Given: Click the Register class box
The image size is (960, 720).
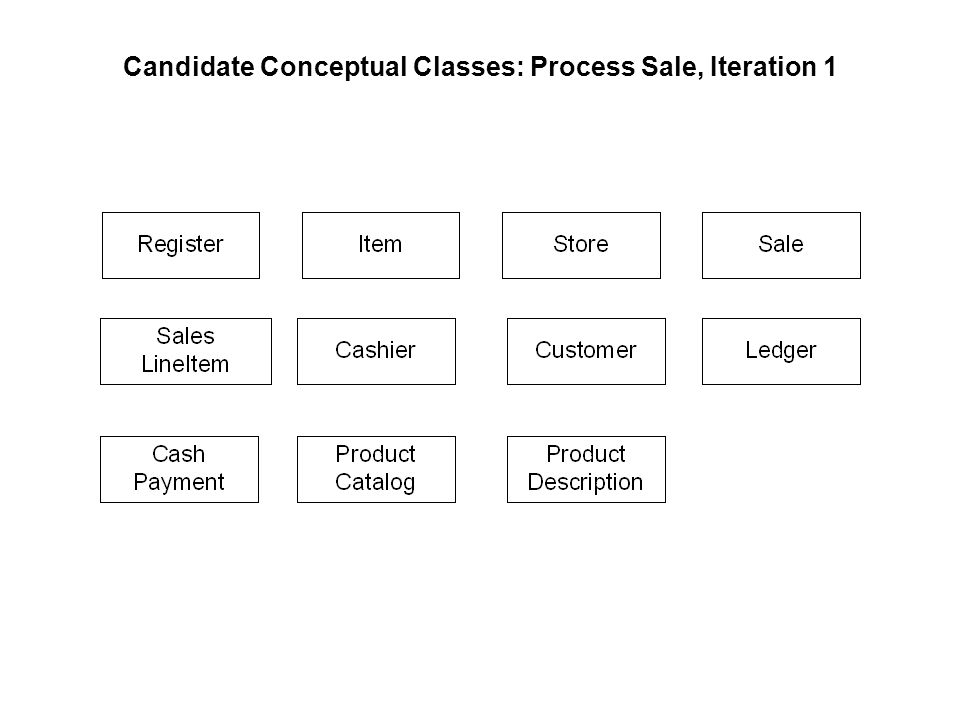Looking at the screenshot, I should 181,246.
